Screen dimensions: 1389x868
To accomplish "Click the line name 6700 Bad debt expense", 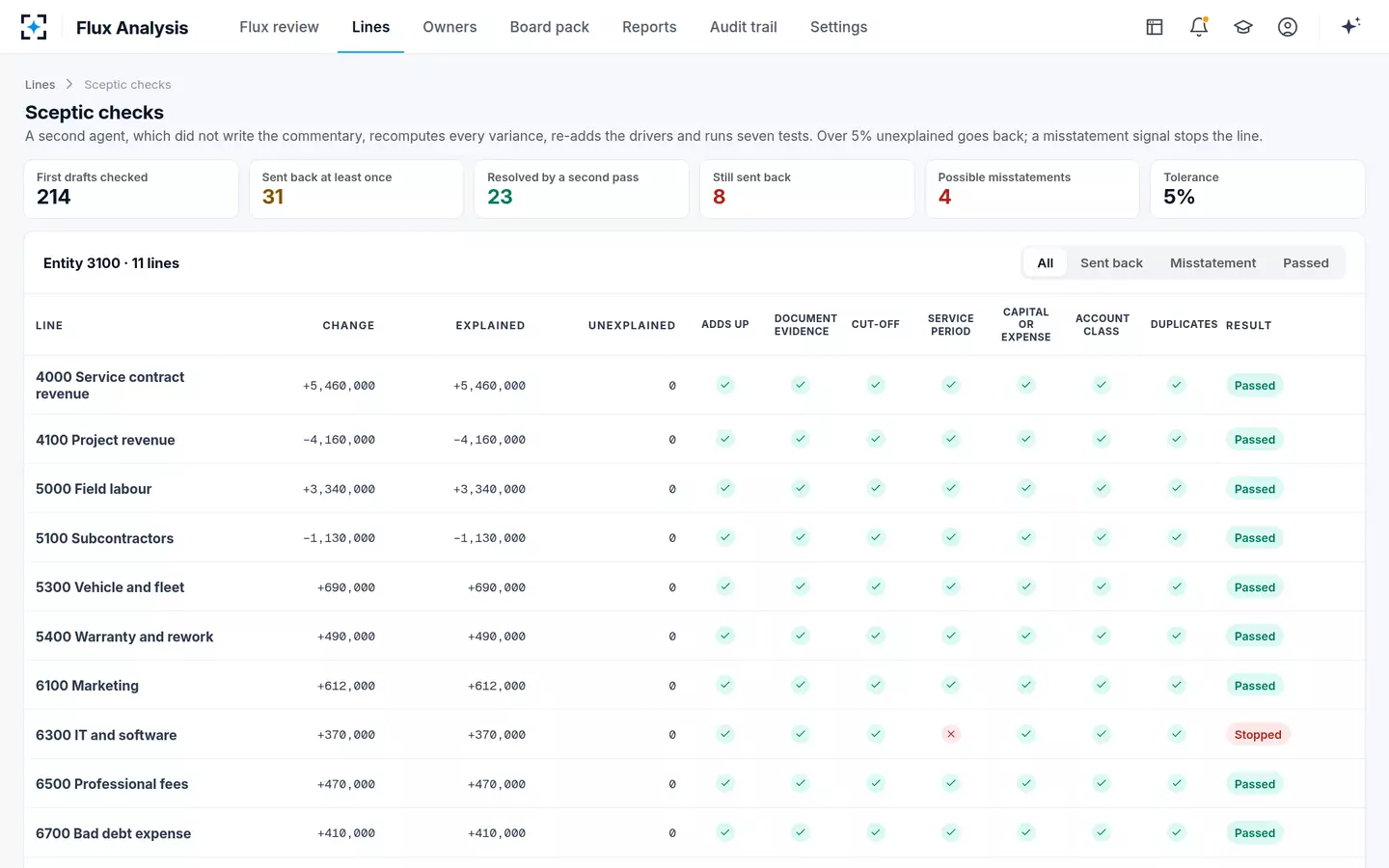I will [x=113, y=833].
